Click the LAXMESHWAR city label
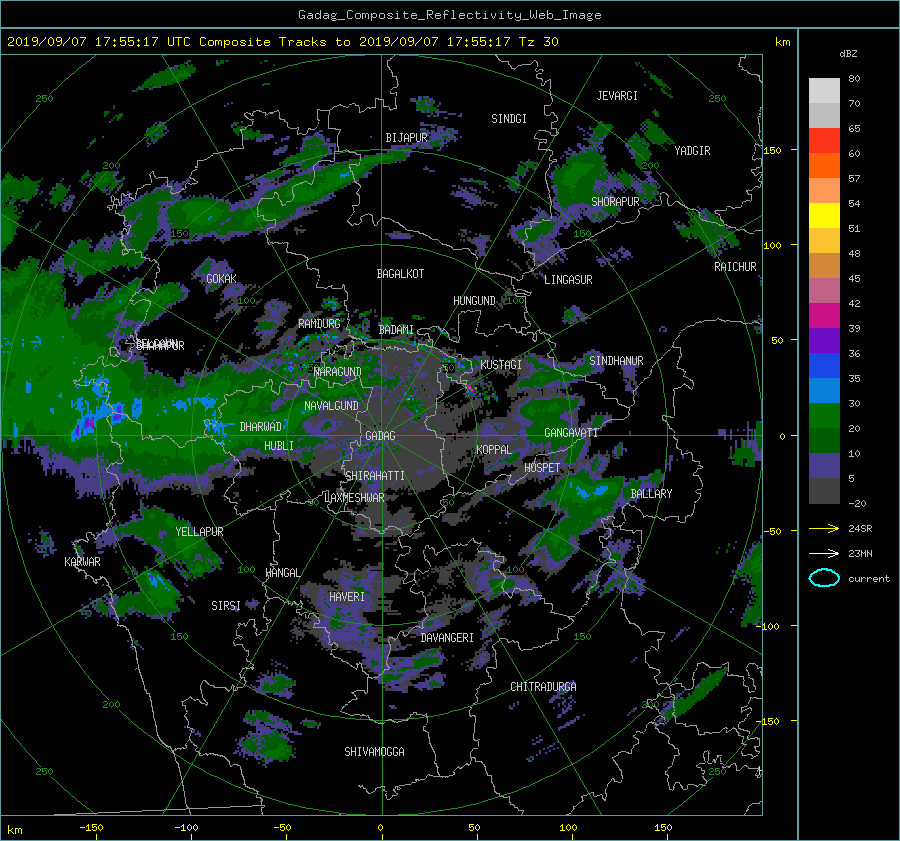Screen dimensions: 900x841 click(354, 498)
